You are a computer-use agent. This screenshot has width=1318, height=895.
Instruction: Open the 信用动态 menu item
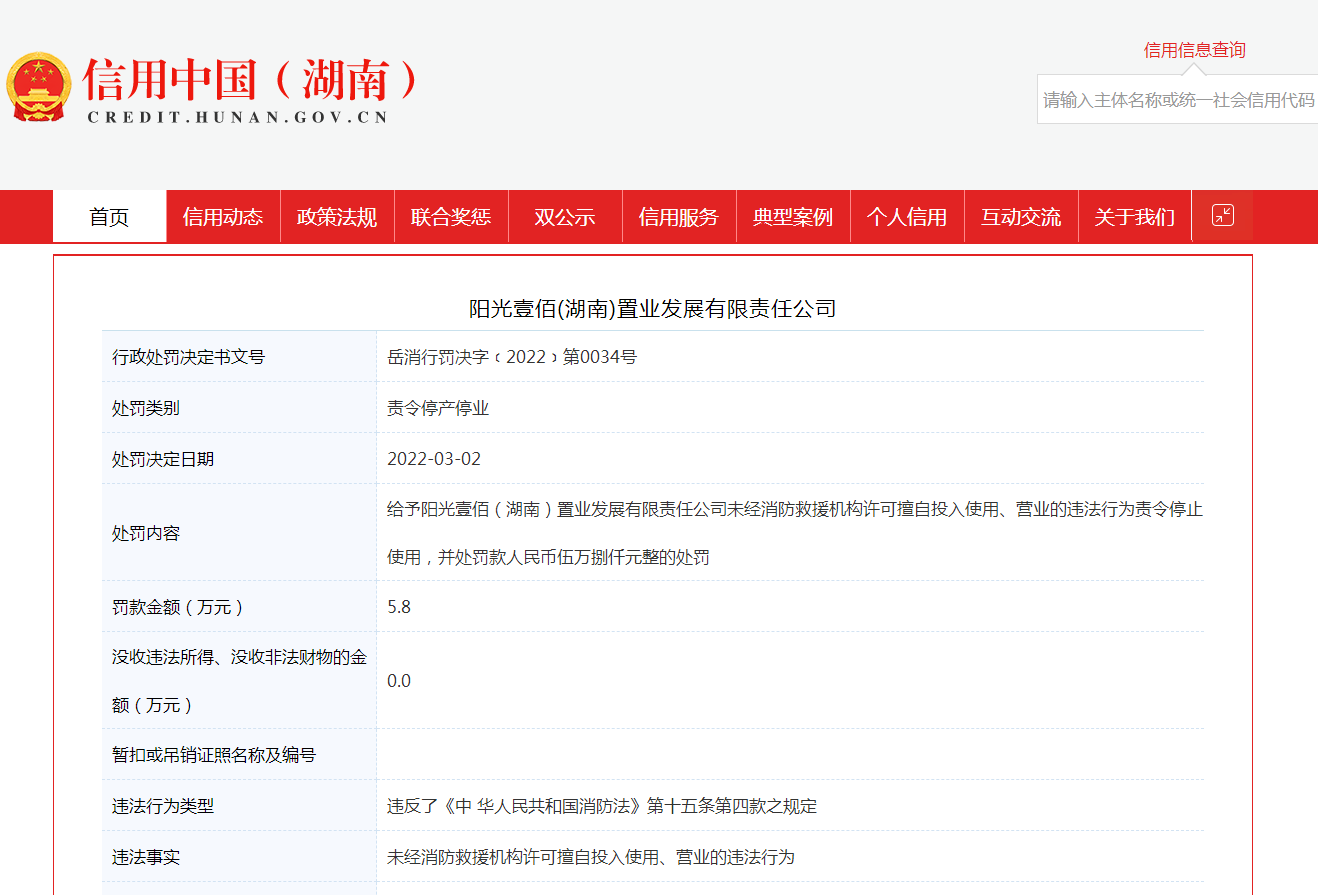coord(223,217)
